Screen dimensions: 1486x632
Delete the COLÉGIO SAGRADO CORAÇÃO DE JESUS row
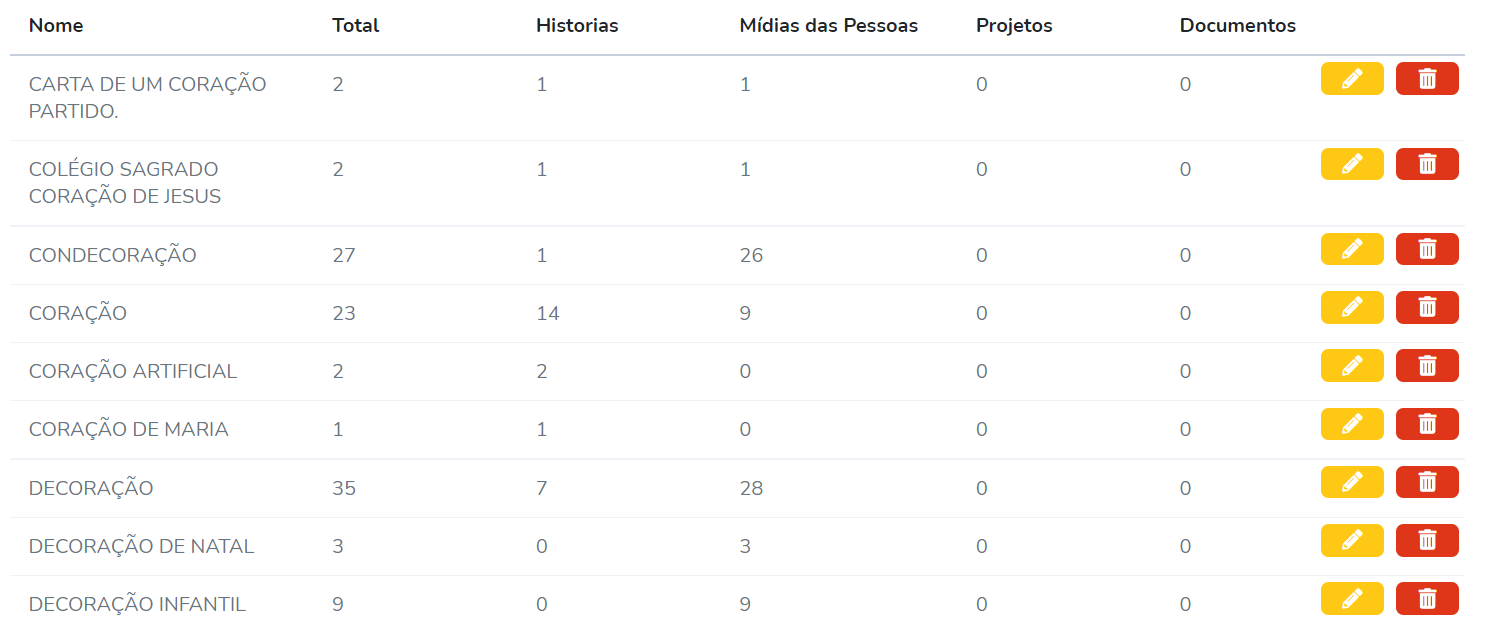pyautogui.click(x=1427, y=164)
